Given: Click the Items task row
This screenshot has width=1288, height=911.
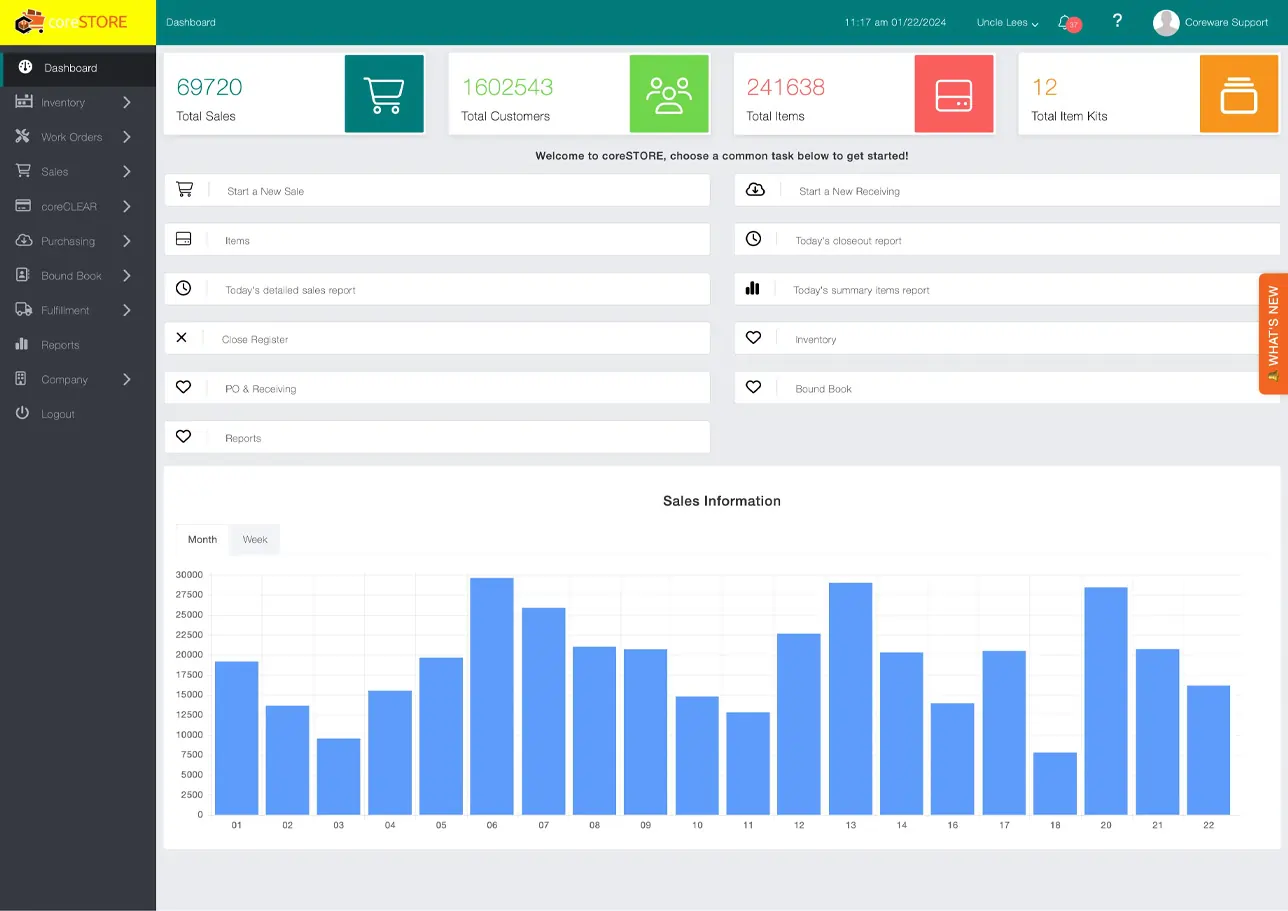Looking at the screenshot, I should pyautogui.click(x=437, y=240).
